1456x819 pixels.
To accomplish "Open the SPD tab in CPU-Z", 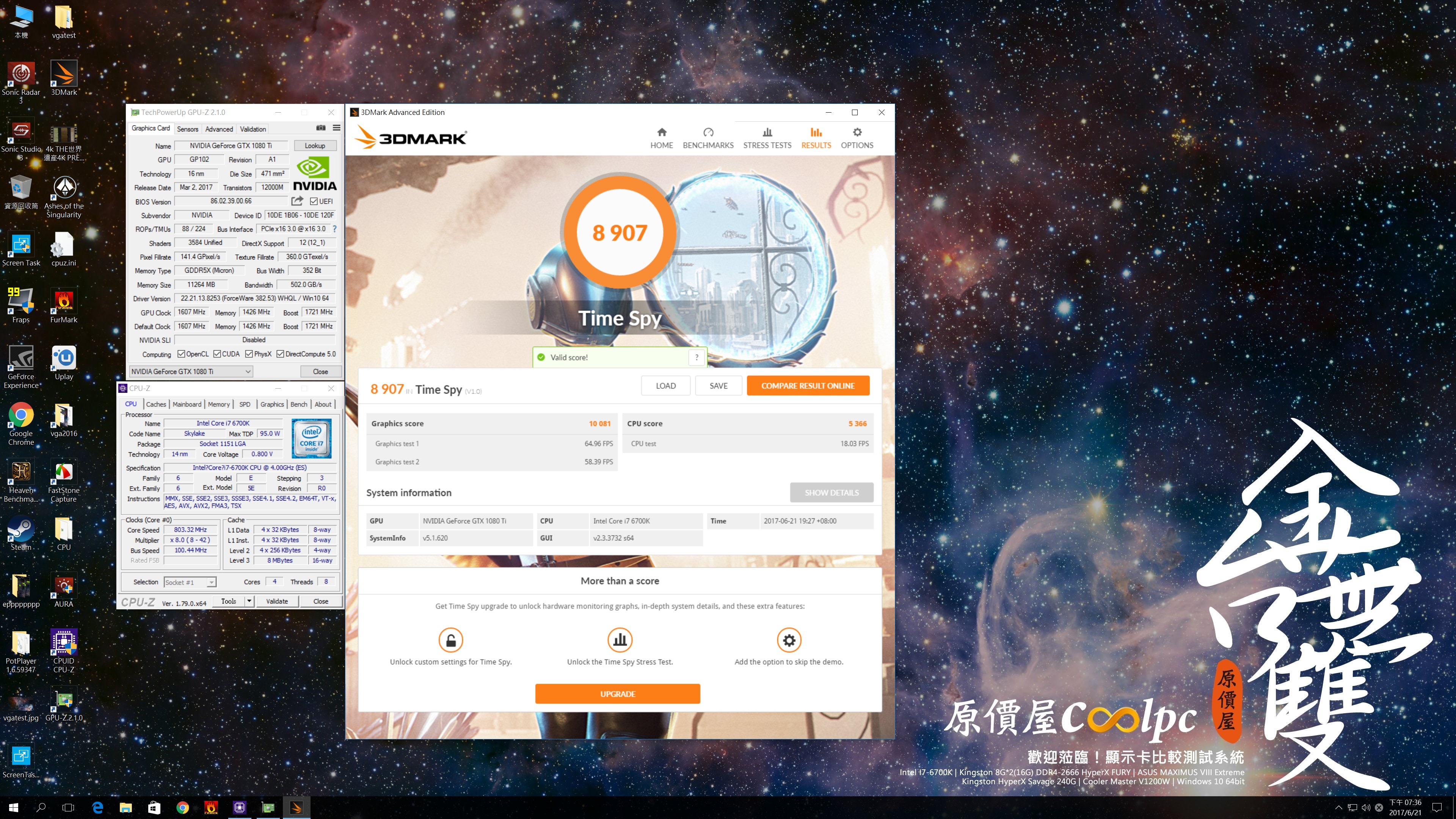I will tap(245, 404).
